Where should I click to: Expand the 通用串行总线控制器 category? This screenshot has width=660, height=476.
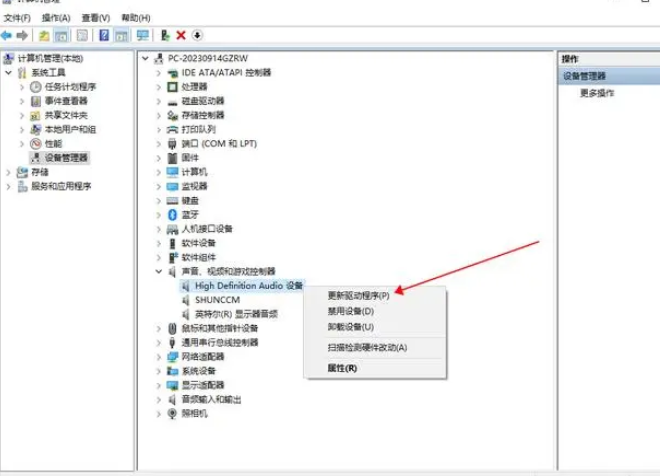(159, 343)
